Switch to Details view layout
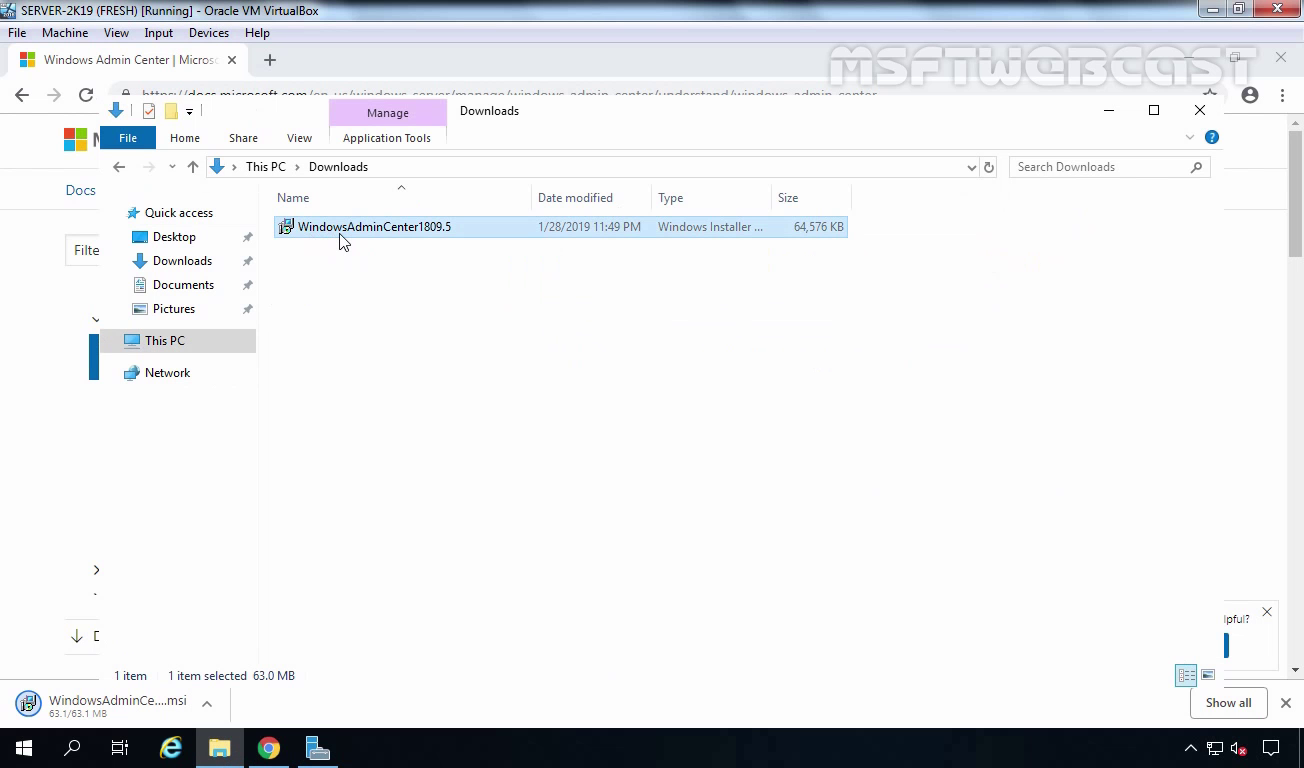The width and height of the screenshot is (1304, 768). pos(1186,676)
